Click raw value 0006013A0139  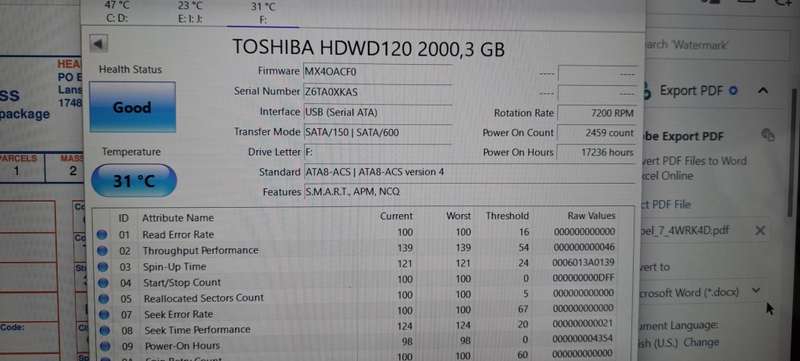pyautogui.click(x=583, y=263)
